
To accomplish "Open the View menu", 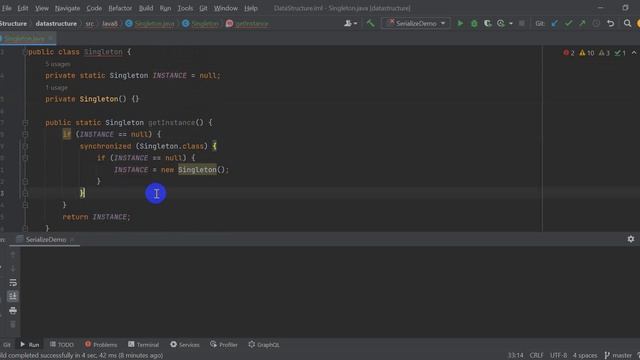I will pos(42,8).
